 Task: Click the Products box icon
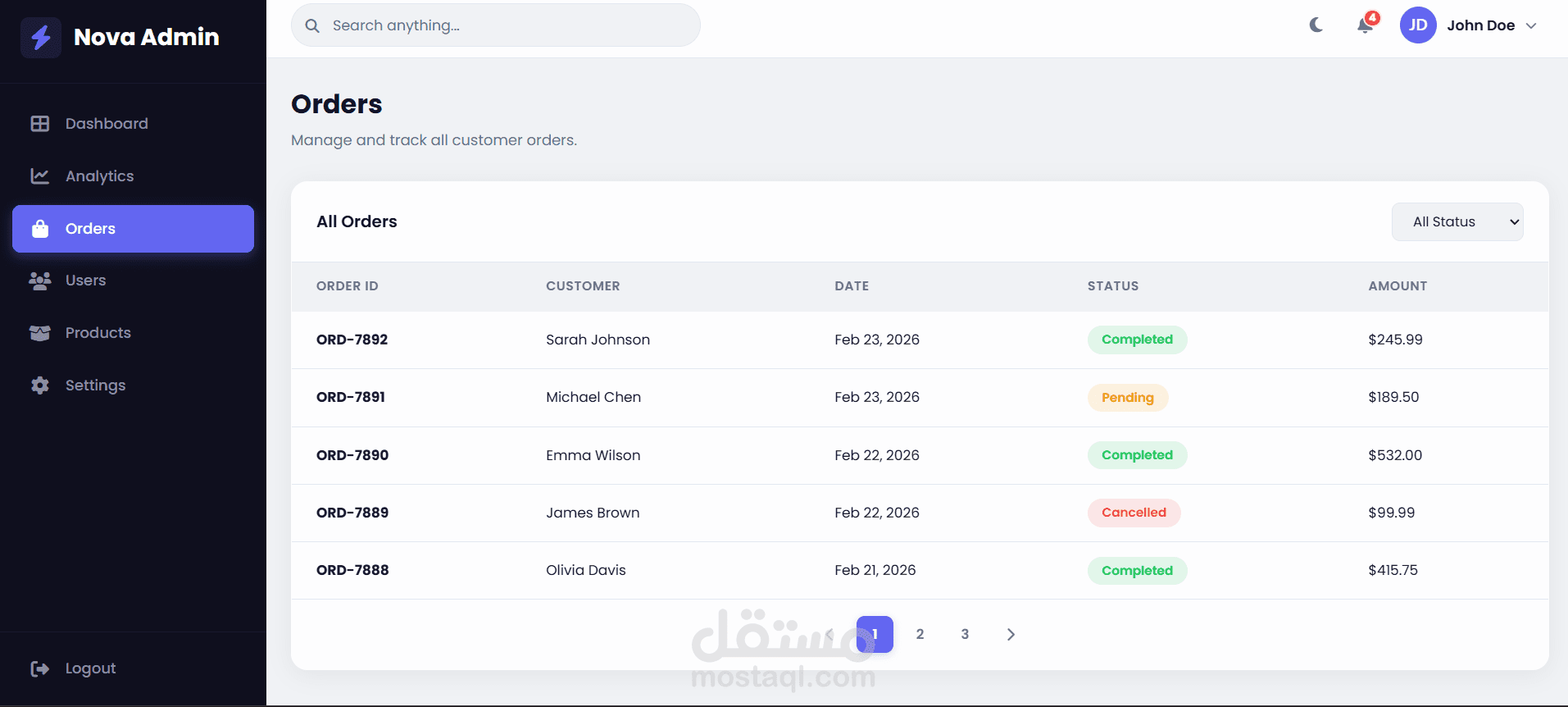(40, 333)
